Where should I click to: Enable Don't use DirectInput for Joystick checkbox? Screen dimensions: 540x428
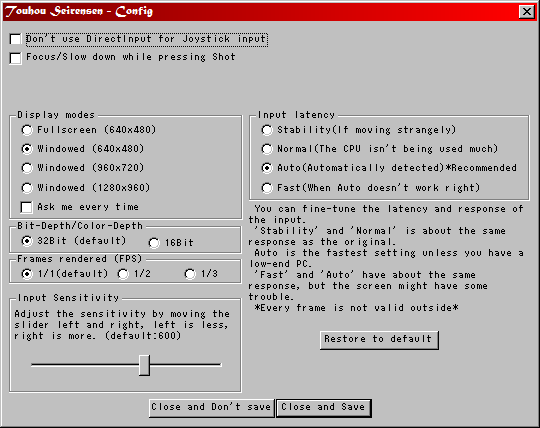coord(15,39)
